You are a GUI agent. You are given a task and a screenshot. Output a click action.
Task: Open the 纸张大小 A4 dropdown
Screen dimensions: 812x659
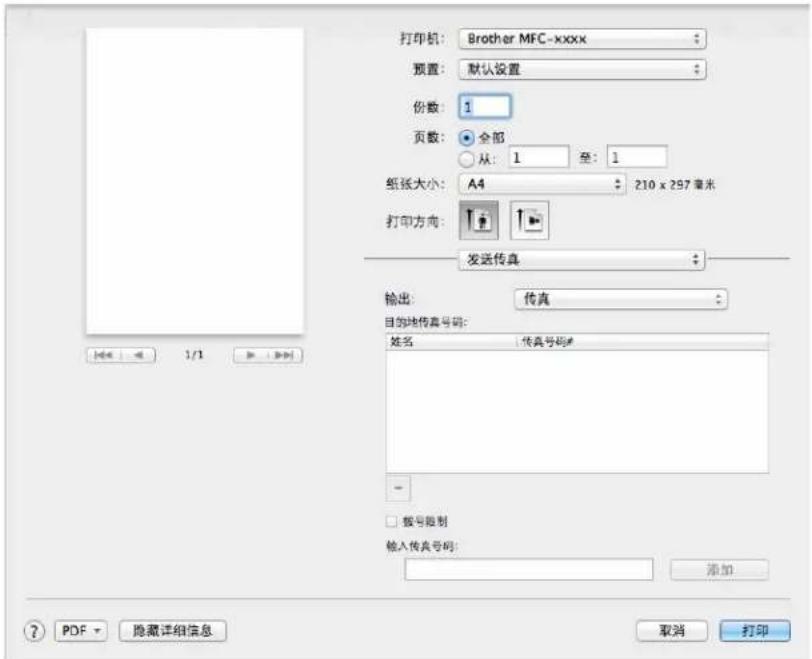pos(542,184)
